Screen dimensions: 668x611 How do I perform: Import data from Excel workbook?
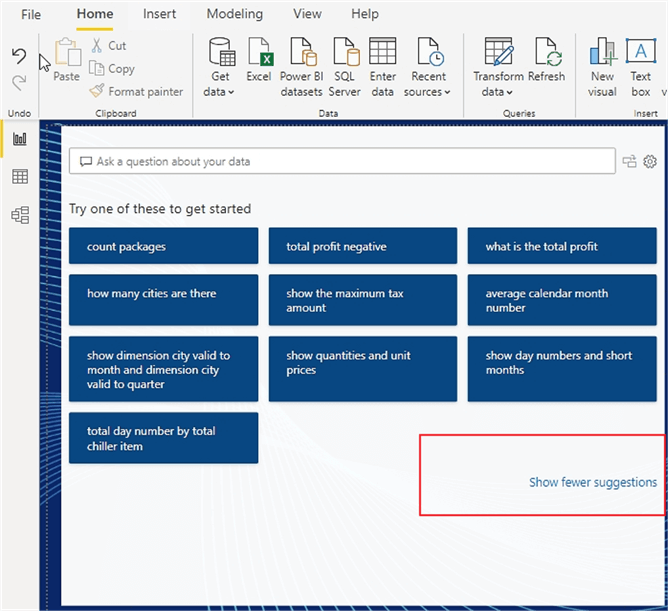point(259,59)
